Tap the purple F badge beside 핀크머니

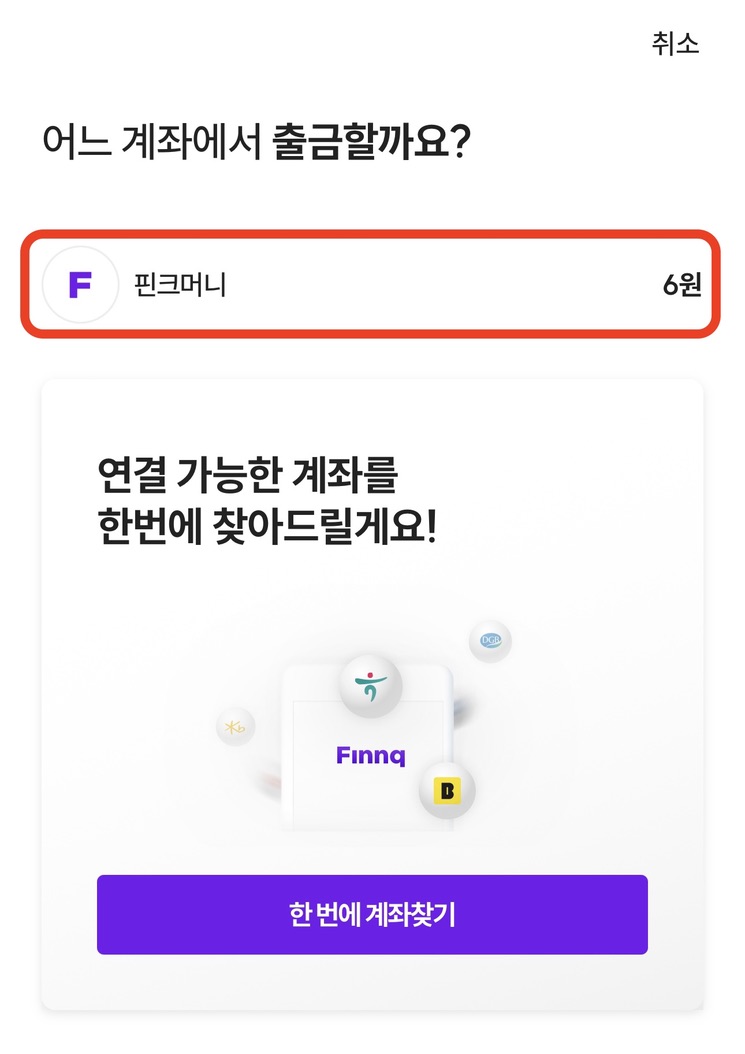(80, 284)
